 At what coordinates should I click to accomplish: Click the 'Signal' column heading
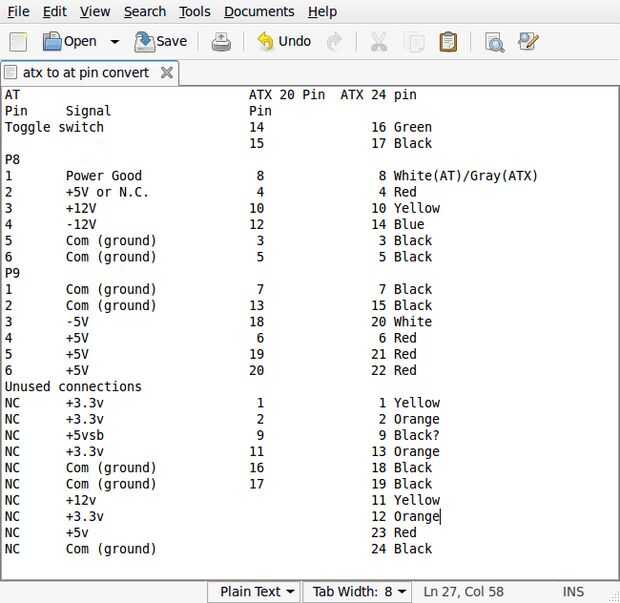(88, 111)
